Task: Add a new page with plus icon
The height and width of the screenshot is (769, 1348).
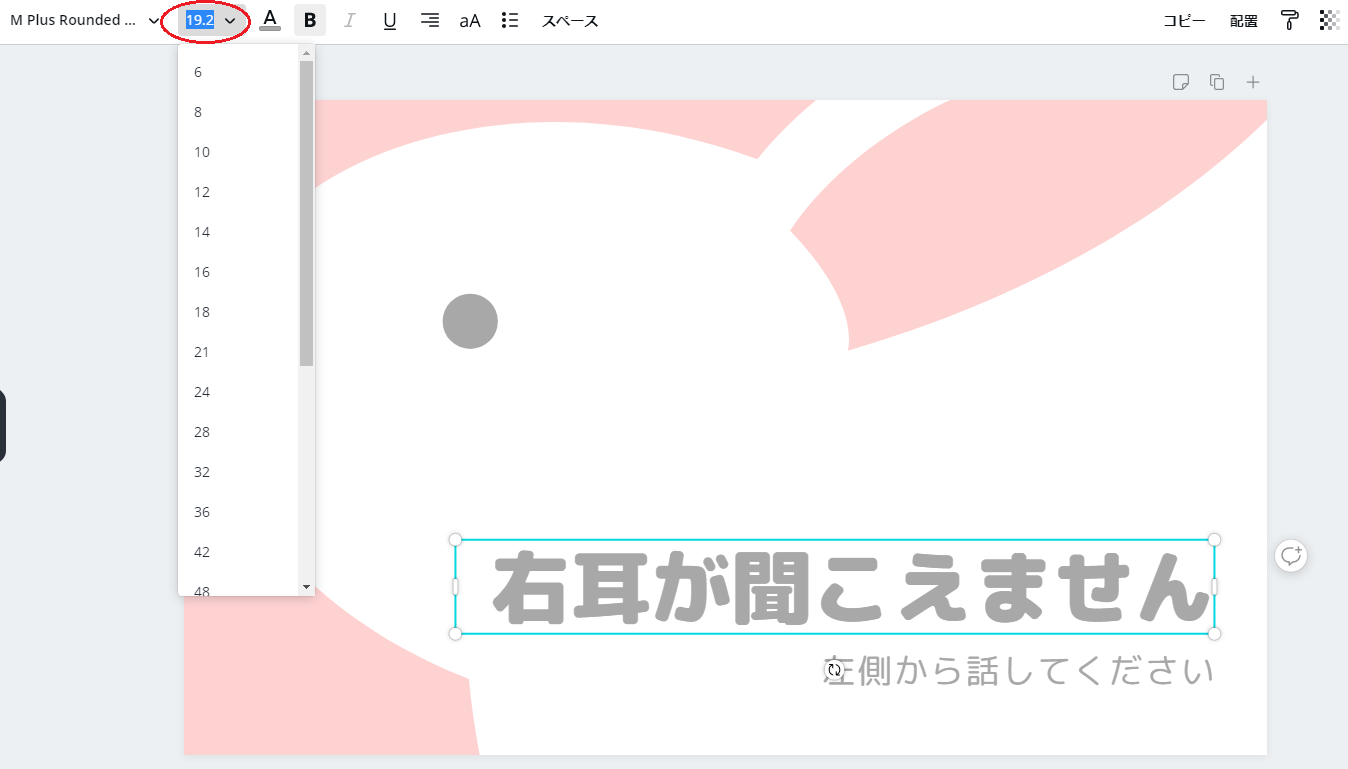Action: click(x=1253, y=82)
